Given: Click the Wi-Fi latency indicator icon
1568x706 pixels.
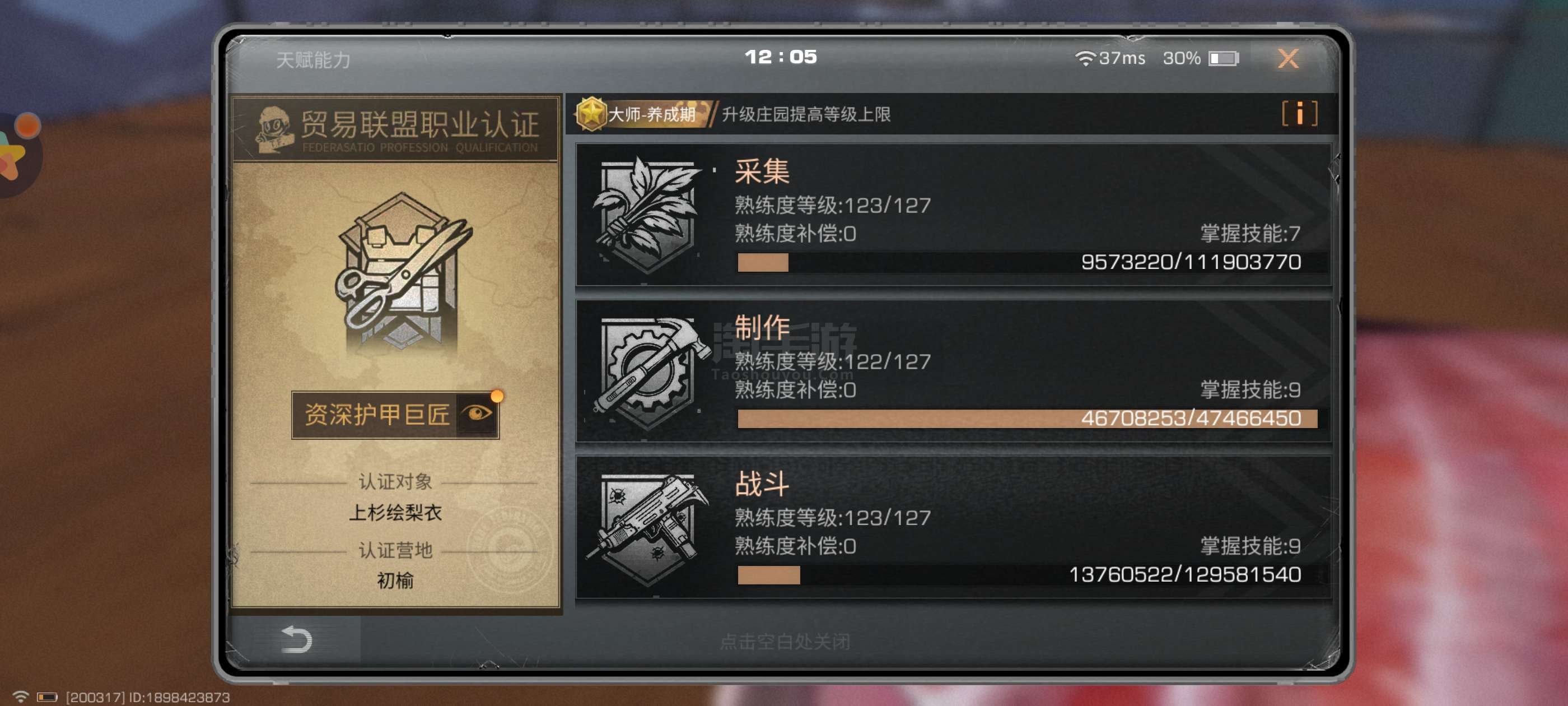Looking at the screenshot, I should pos(1084,58).
